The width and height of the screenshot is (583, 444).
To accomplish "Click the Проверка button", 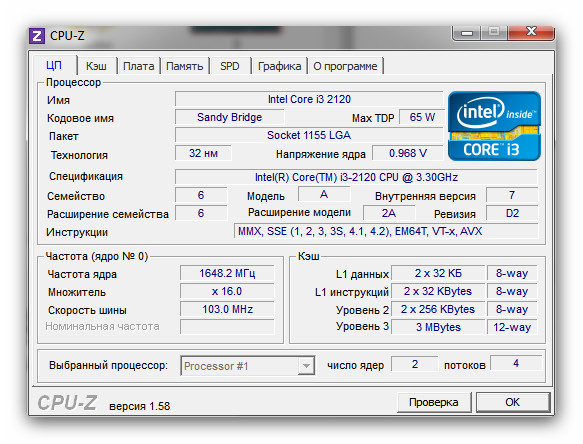I will point(434,402).
